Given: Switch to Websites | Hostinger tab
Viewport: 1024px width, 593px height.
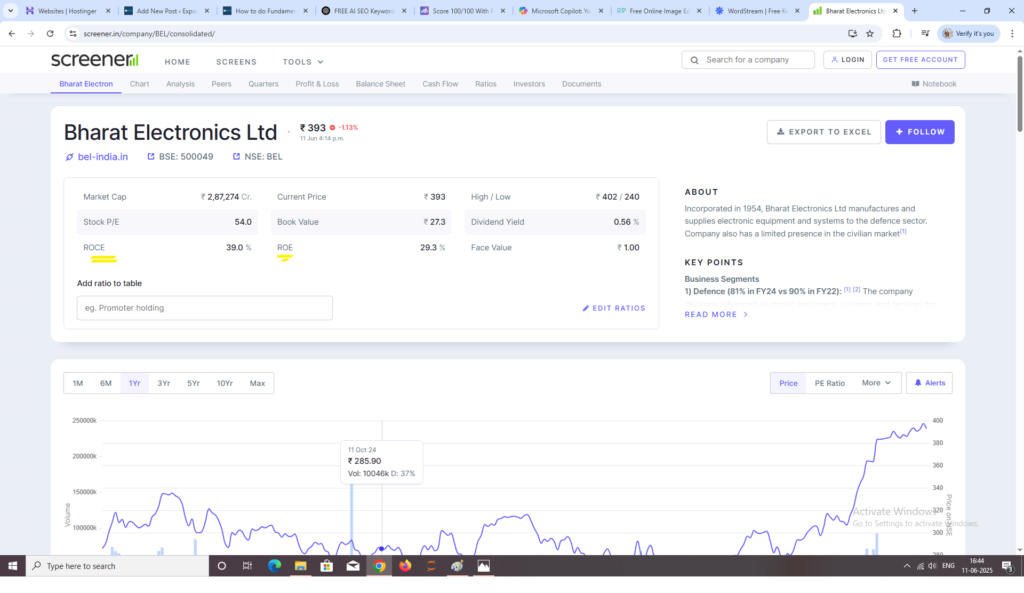Looking at the screenshot, I should pyautogui.click(x=68, y=11).
